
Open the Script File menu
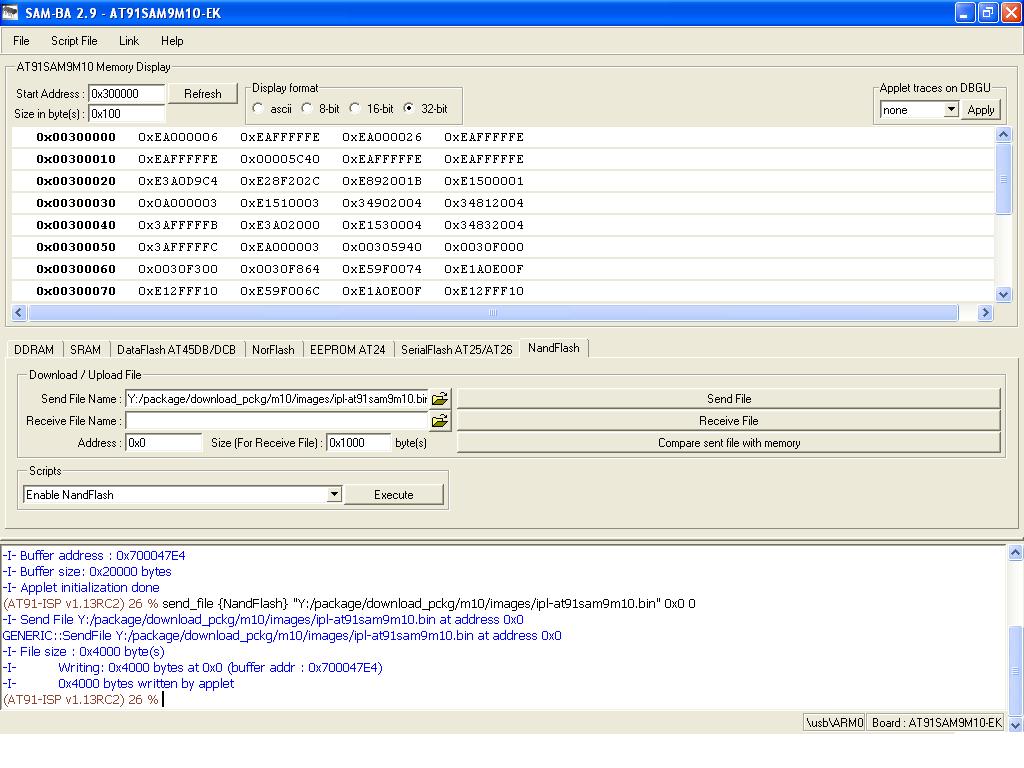click(x=74, y=41)
